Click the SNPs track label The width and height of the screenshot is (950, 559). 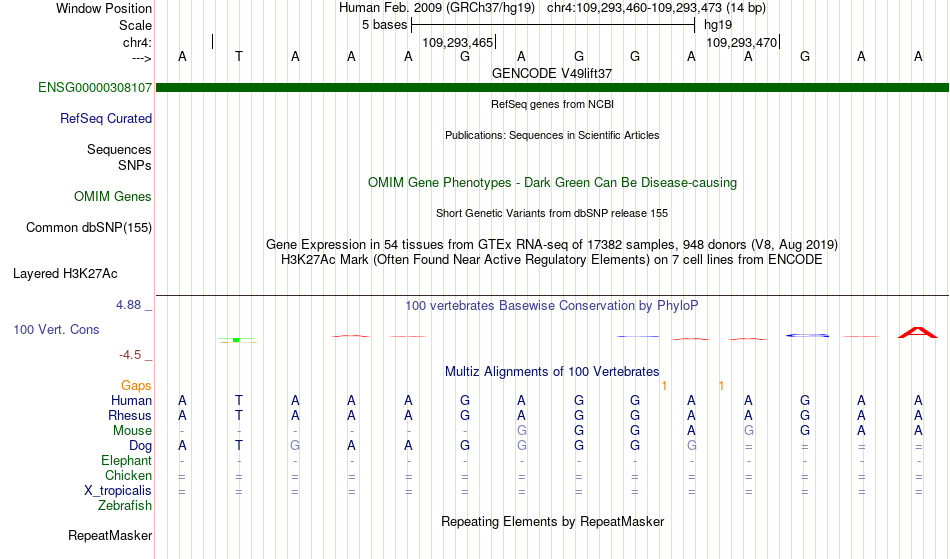click(135, 165)
